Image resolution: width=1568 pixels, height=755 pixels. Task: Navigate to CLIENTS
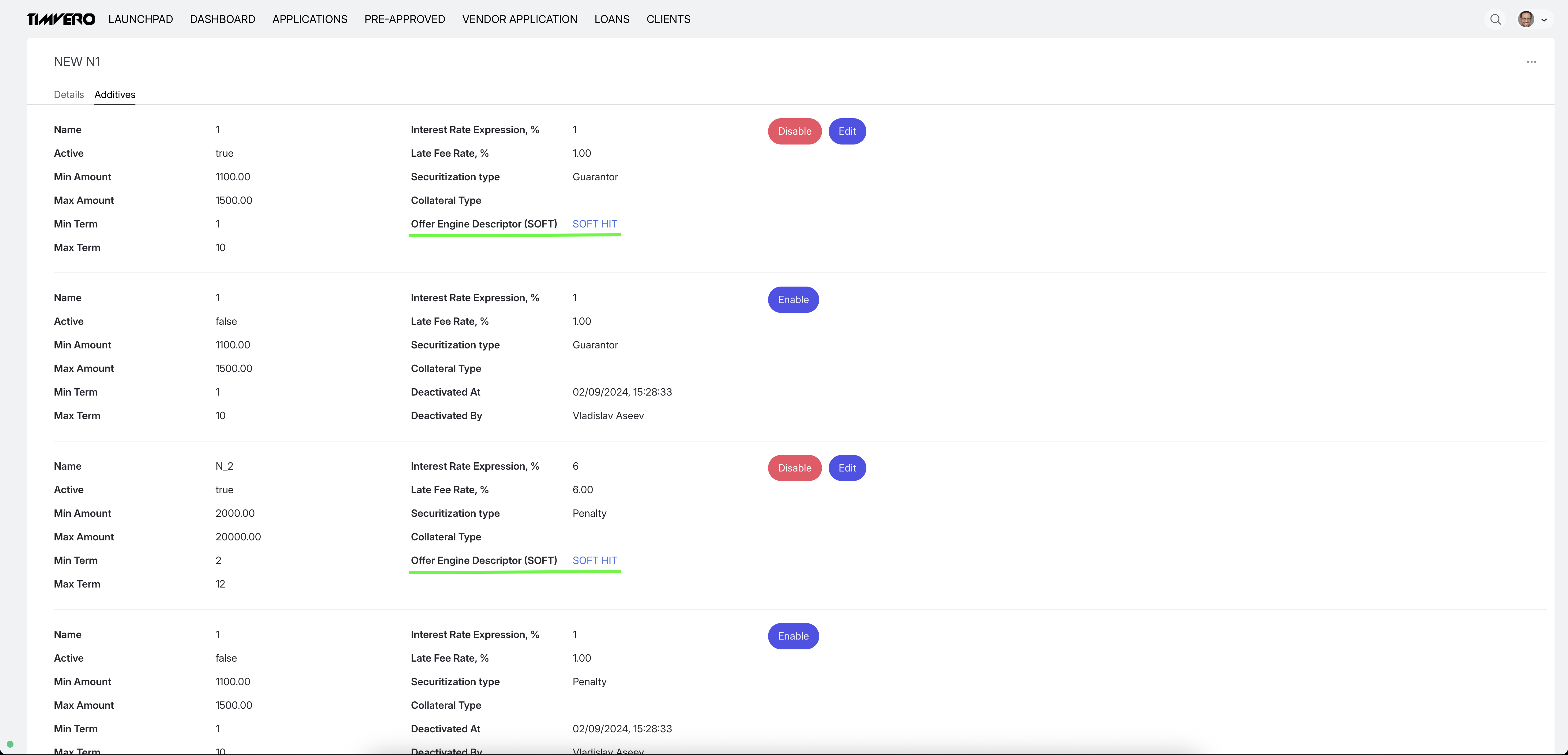coord(668,19)
